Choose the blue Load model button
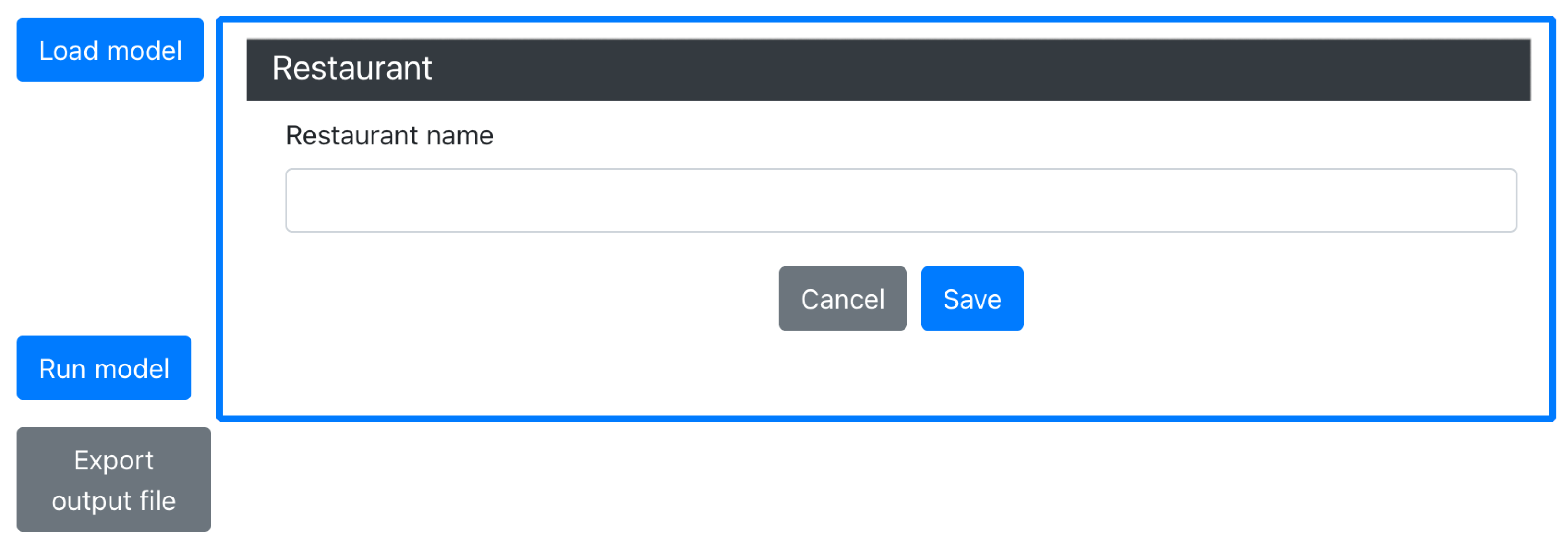The height and width of the screenshot is (548, 1568). click(x=110, y=50)
